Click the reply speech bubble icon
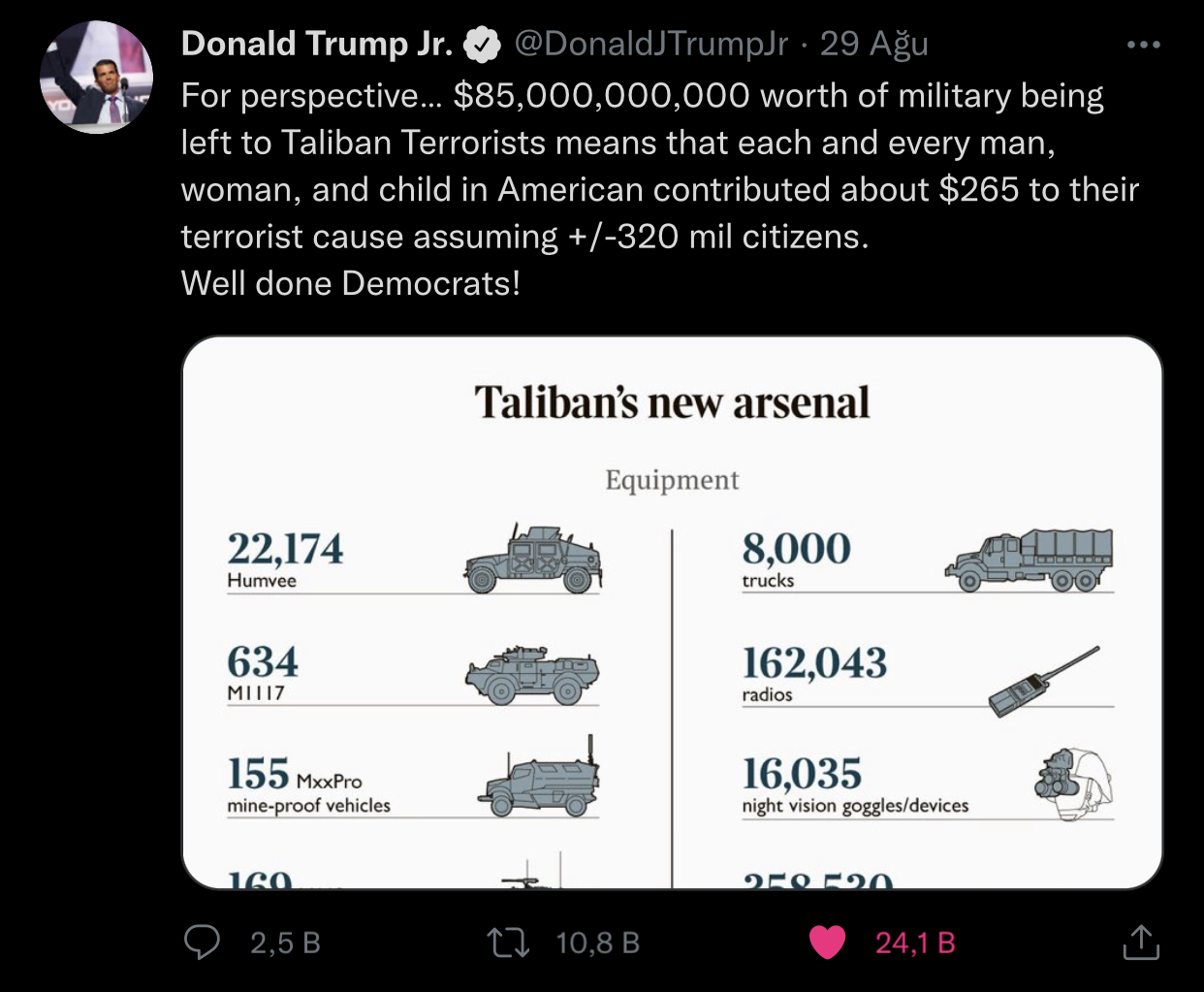The width and height of the screenshot is (1204, 992). pyautogui.click(x=202, y=942)
